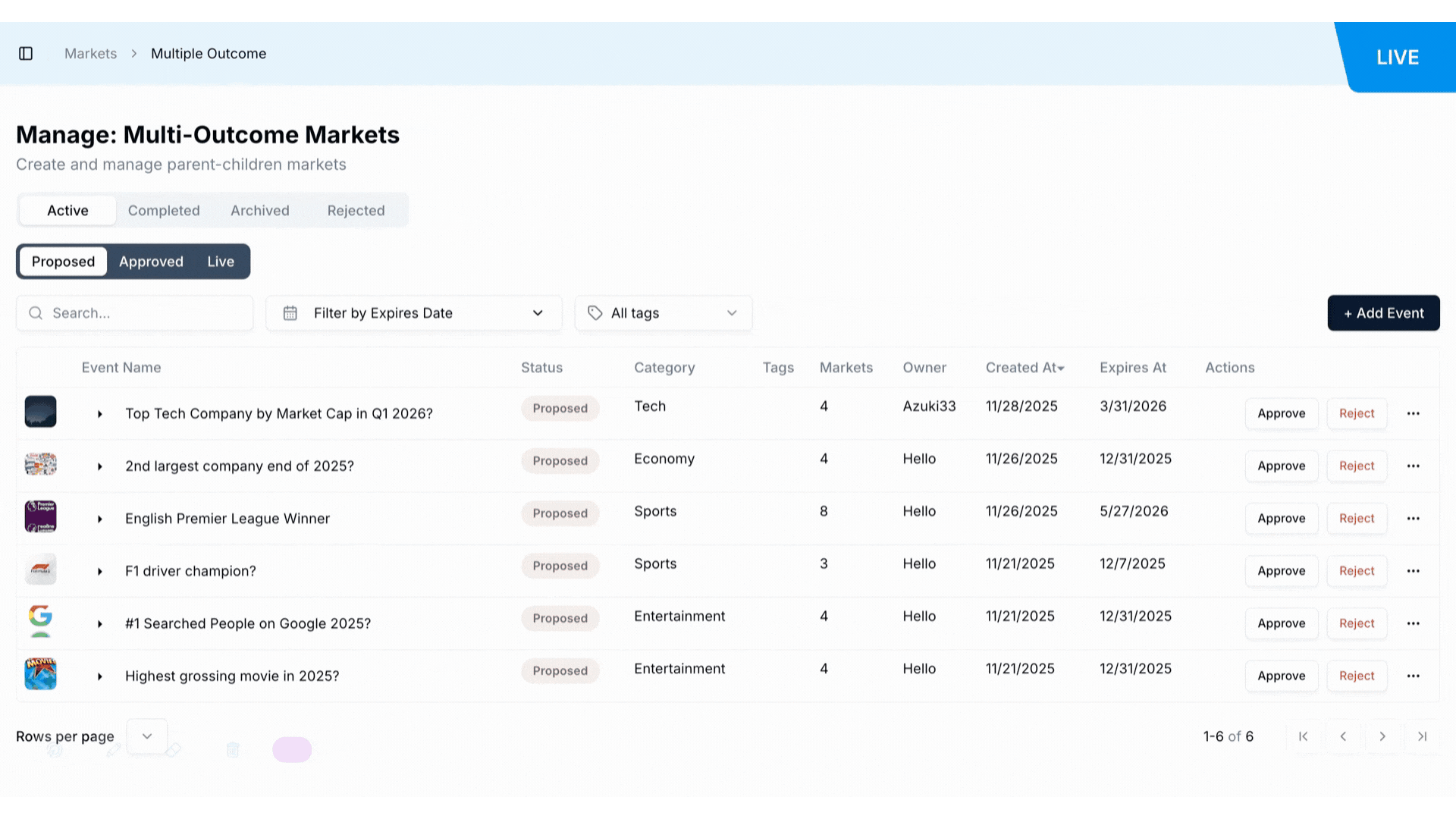This screenshot has height=819, width=1456.
Task: Go to previous page arrow
Action: (1343, 736)
